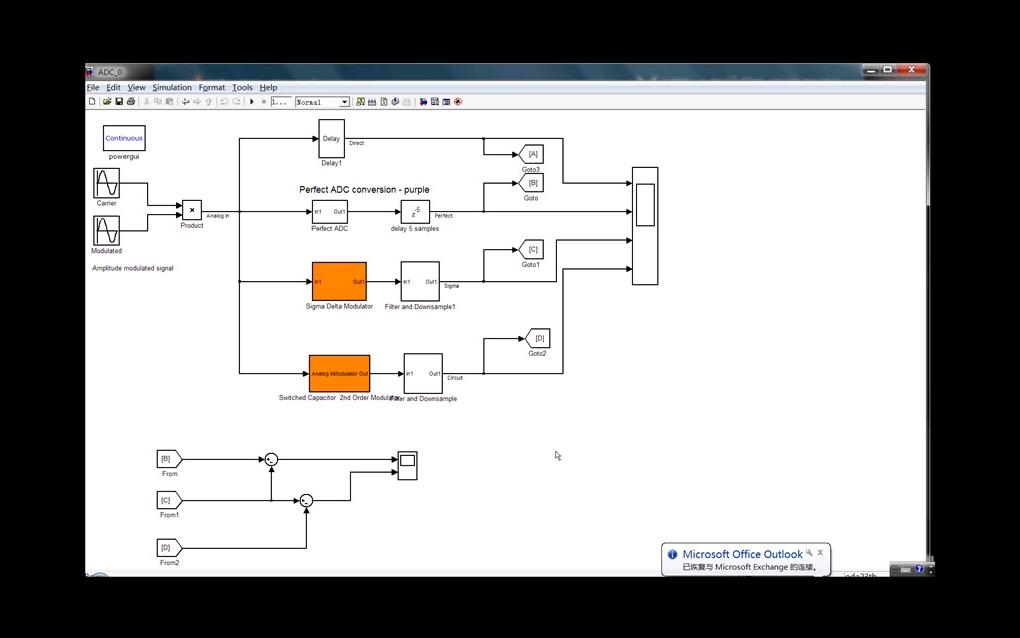
Task: Select the Carrier sine wave block
Action: point(106,183)
